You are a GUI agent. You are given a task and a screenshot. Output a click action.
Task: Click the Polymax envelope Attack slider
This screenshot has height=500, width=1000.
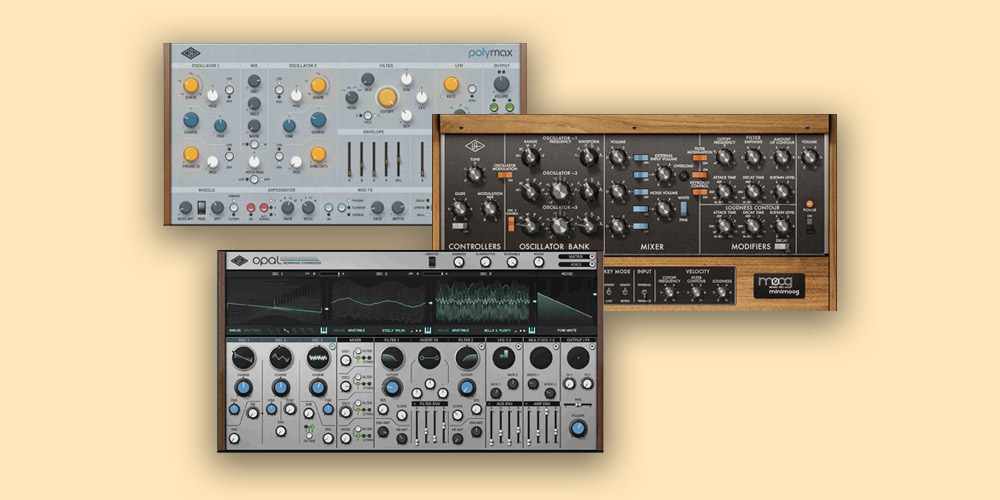click(349, 159)
